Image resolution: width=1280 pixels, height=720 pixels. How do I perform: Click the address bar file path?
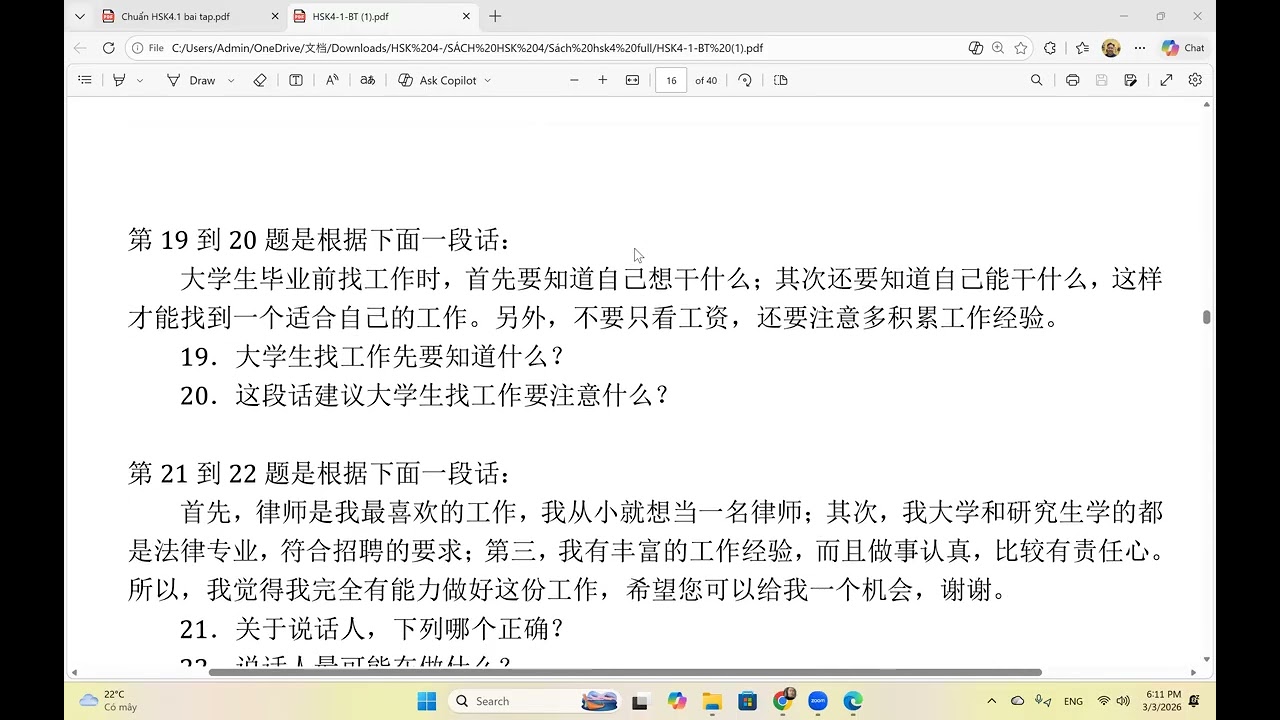467,48
